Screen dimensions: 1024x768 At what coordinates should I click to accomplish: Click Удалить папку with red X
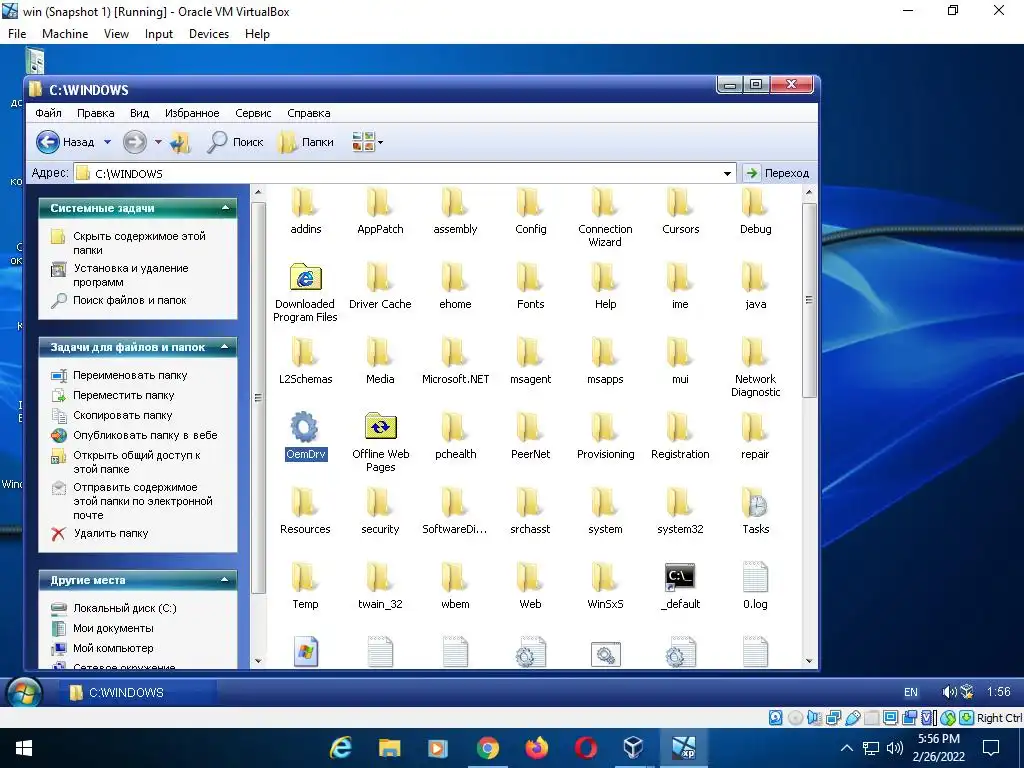click(110, 534)
